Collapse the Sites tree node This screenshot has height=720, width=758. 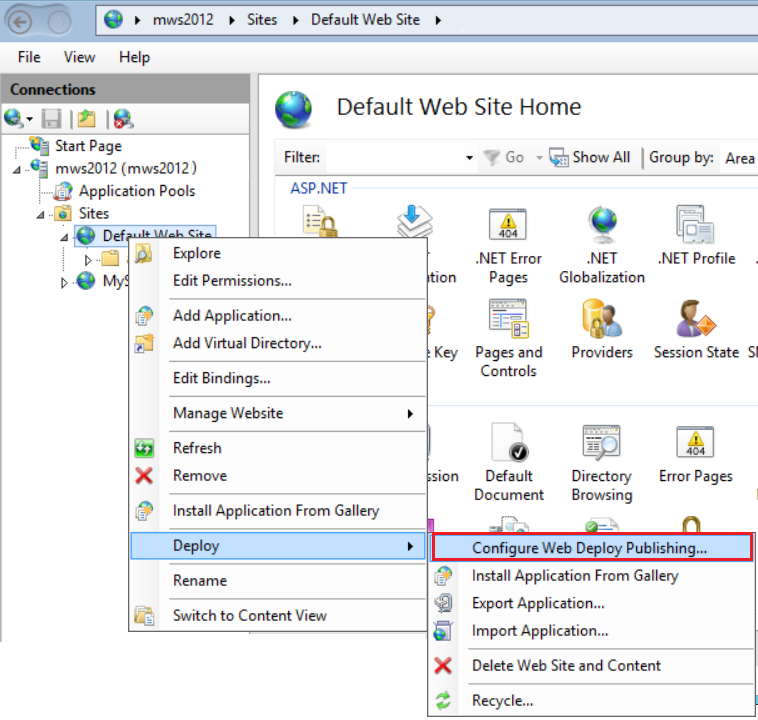click(40, 214)
